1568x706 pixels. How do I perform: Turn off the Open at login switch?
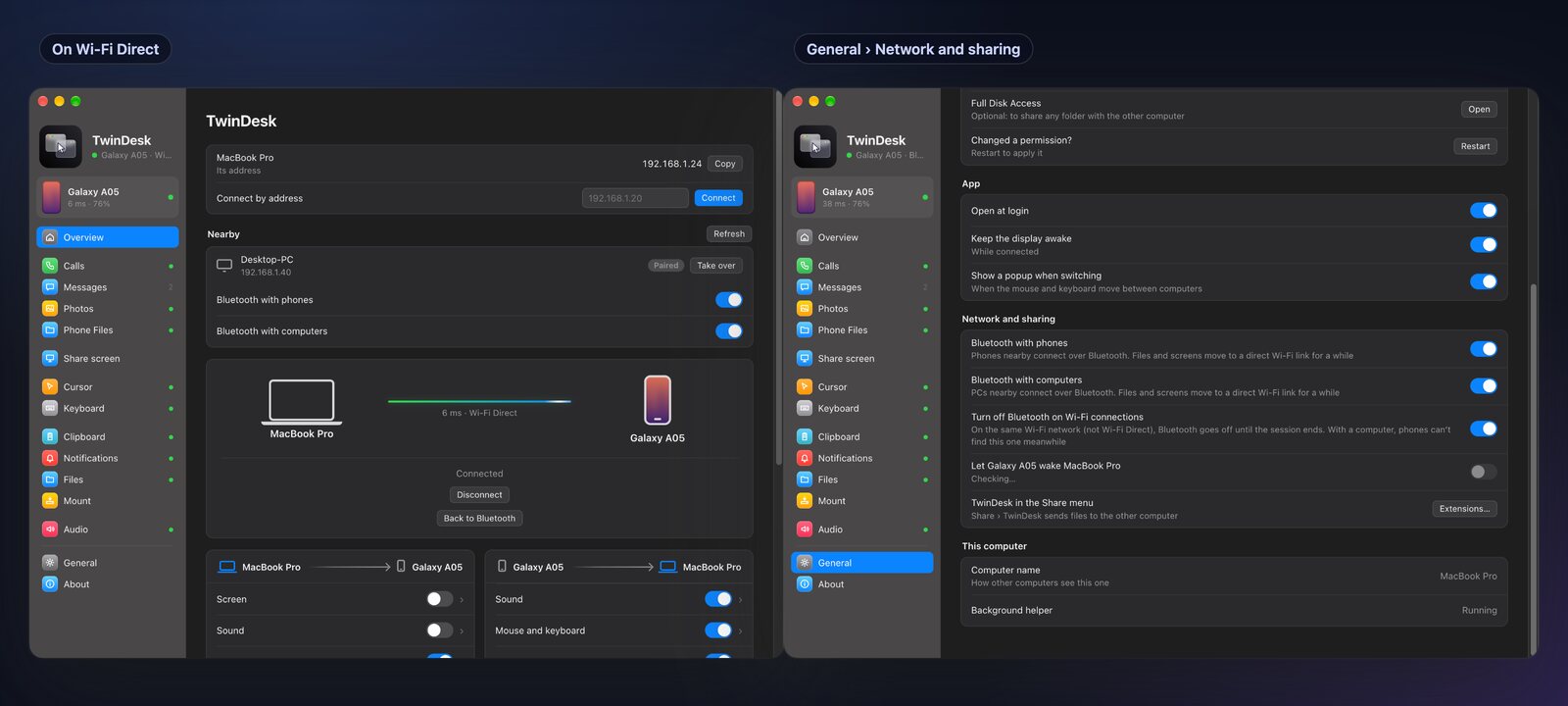pos(1484,211)
